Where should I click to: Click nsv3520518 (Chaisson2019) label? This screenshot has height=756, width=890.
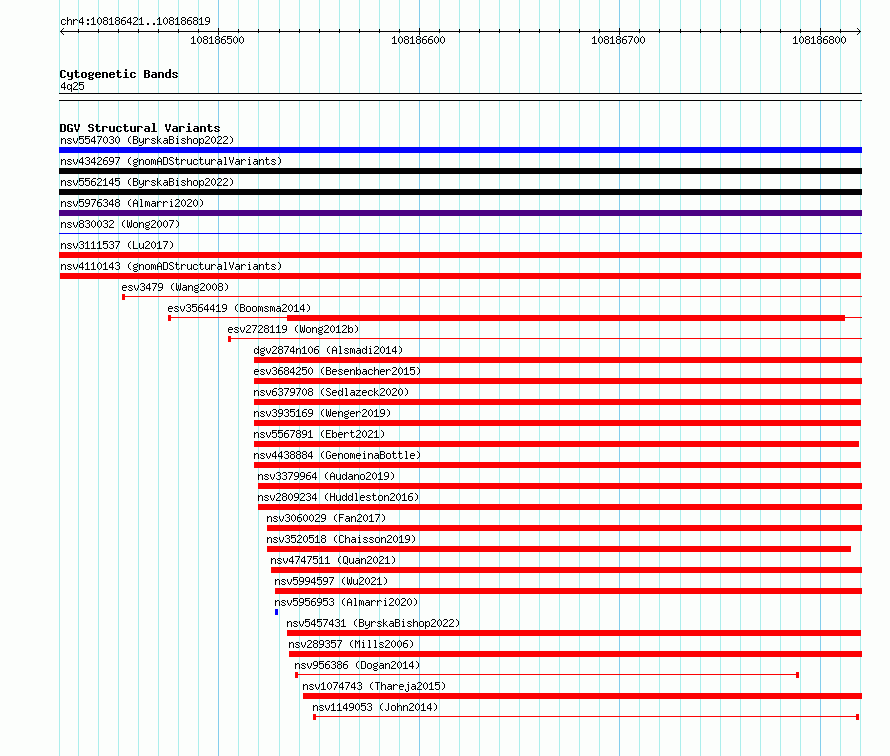click(x=341, y=539)
